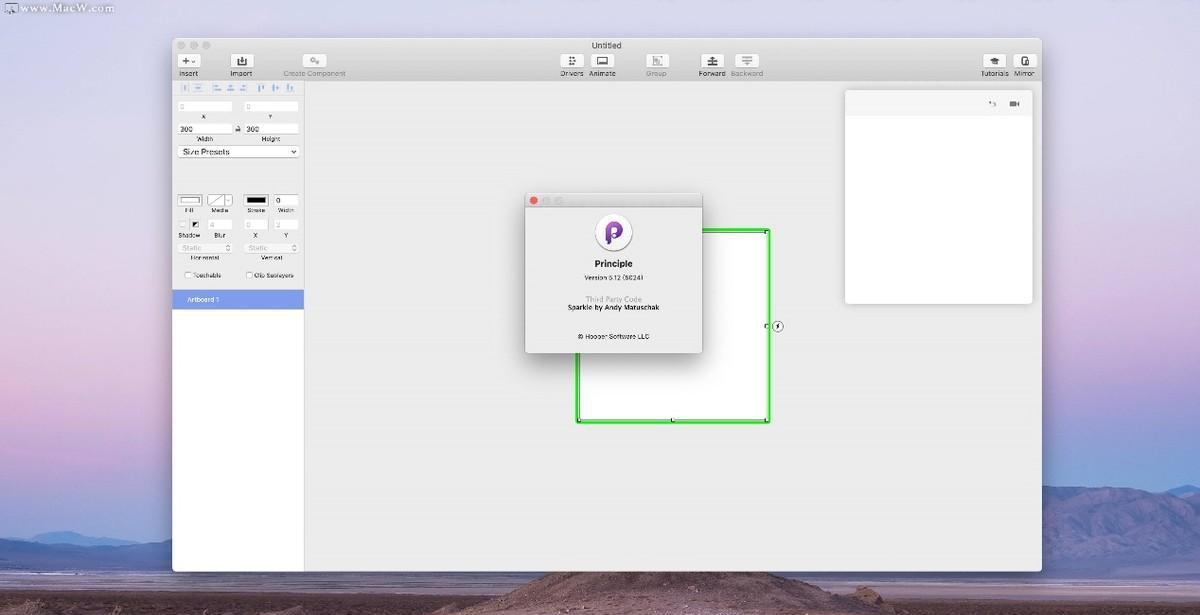Image resolution: width=1200 pixels, height=615 pixels.
Task: Open the Media dropdown arrow
Action: 228,200
